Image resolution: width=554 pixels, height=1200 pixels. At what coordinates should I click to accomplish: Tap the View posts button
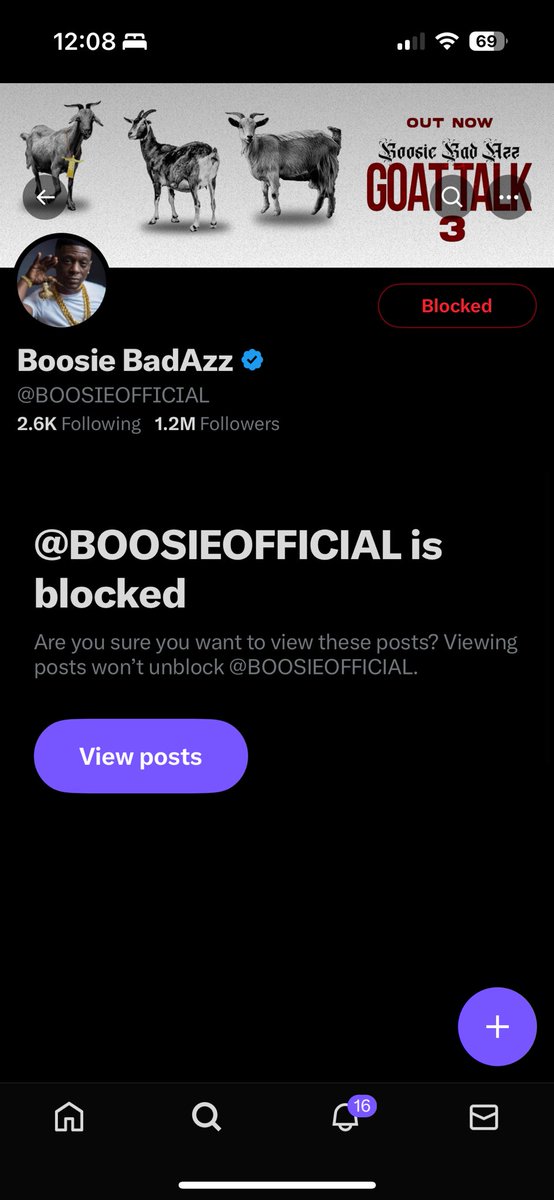click(x=141, y=757)
